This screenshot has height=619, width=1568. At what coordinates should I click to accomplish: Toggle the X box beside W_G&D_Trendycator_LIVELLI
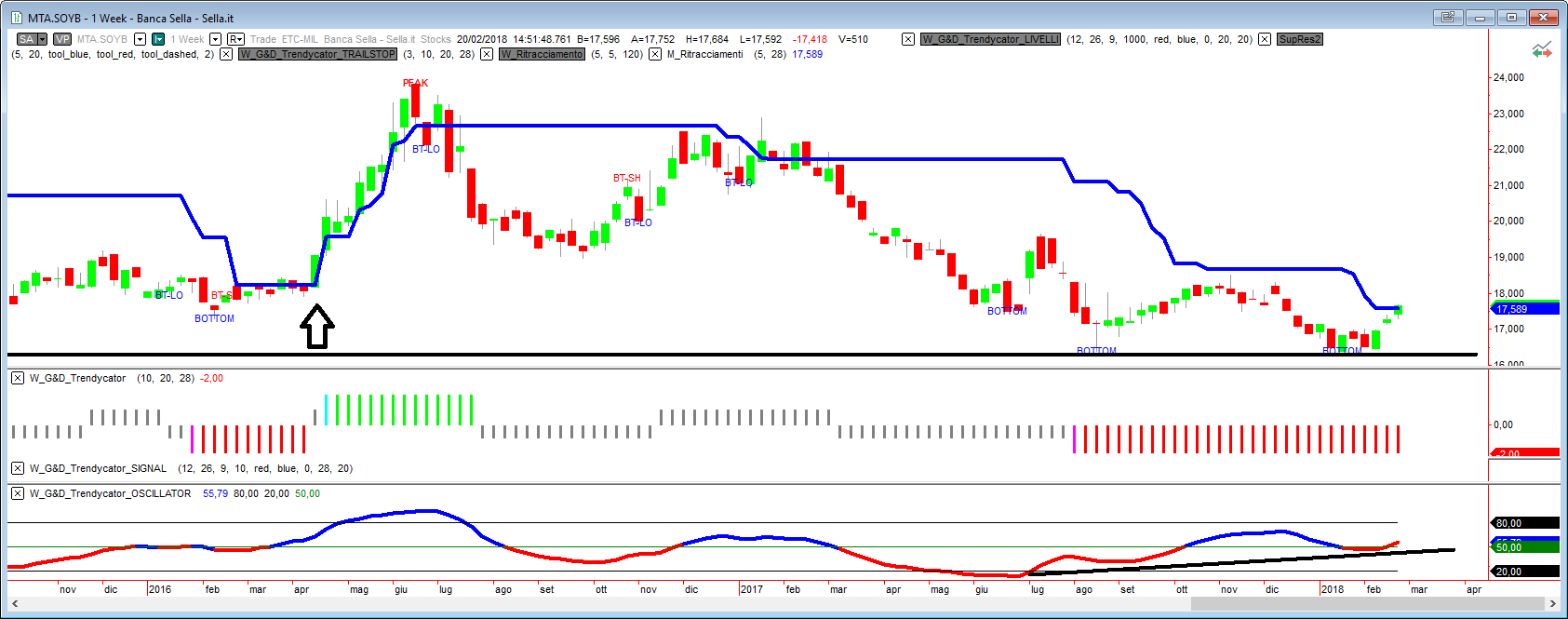click(908, 39)
